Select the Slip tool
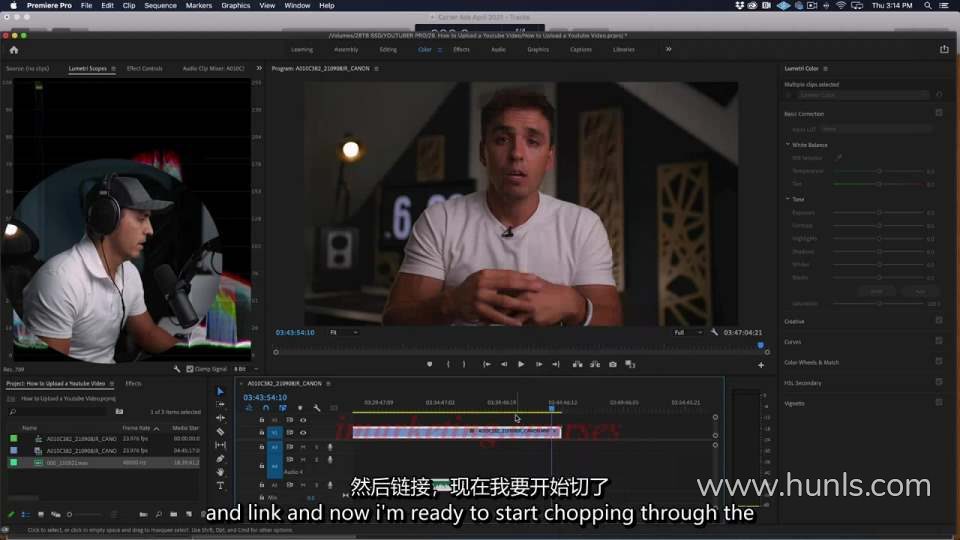This screenshot has width=960, height=540. (x=220, y=445)
